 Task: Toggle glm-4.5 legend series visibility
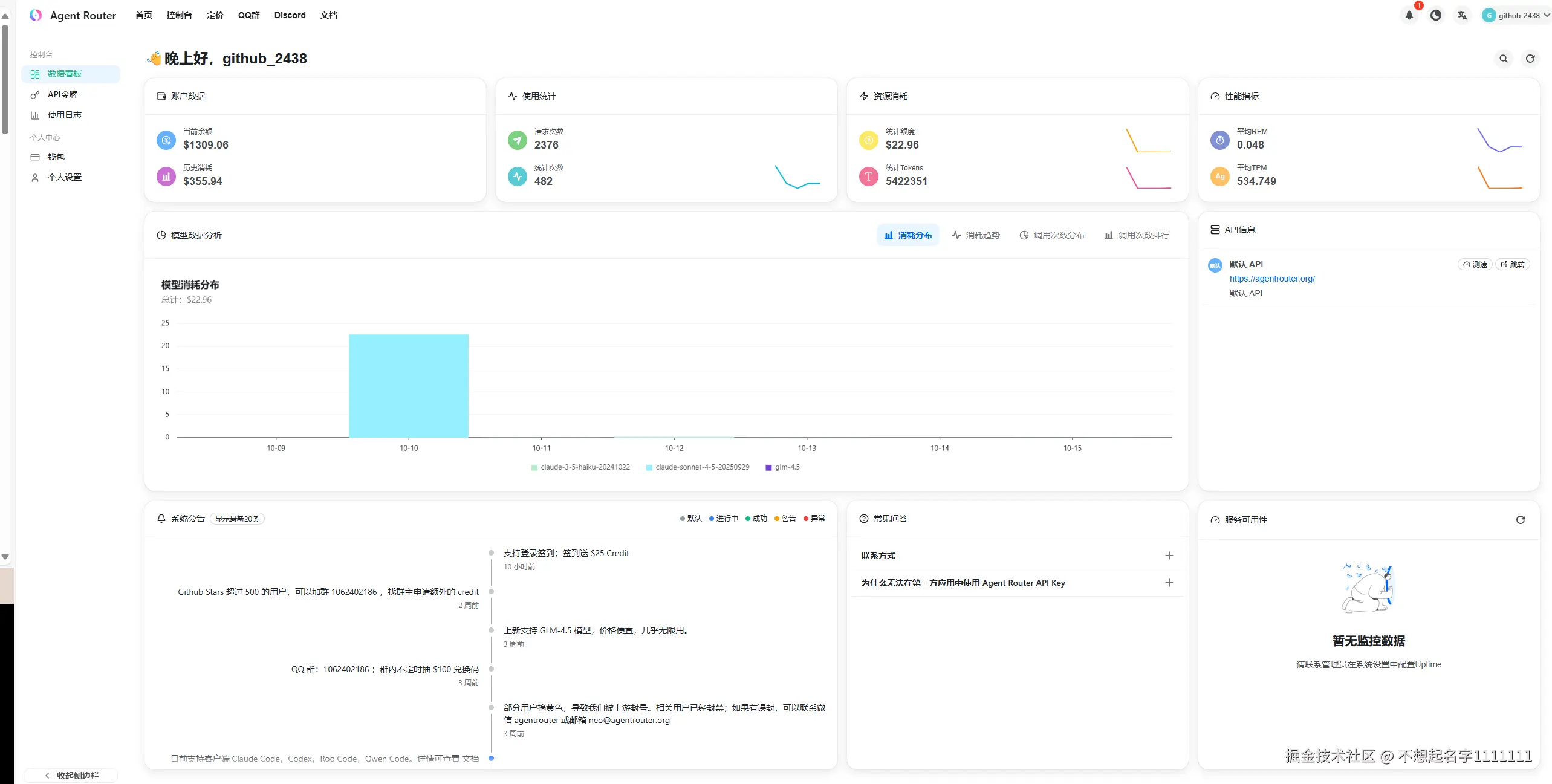[782, 467]
